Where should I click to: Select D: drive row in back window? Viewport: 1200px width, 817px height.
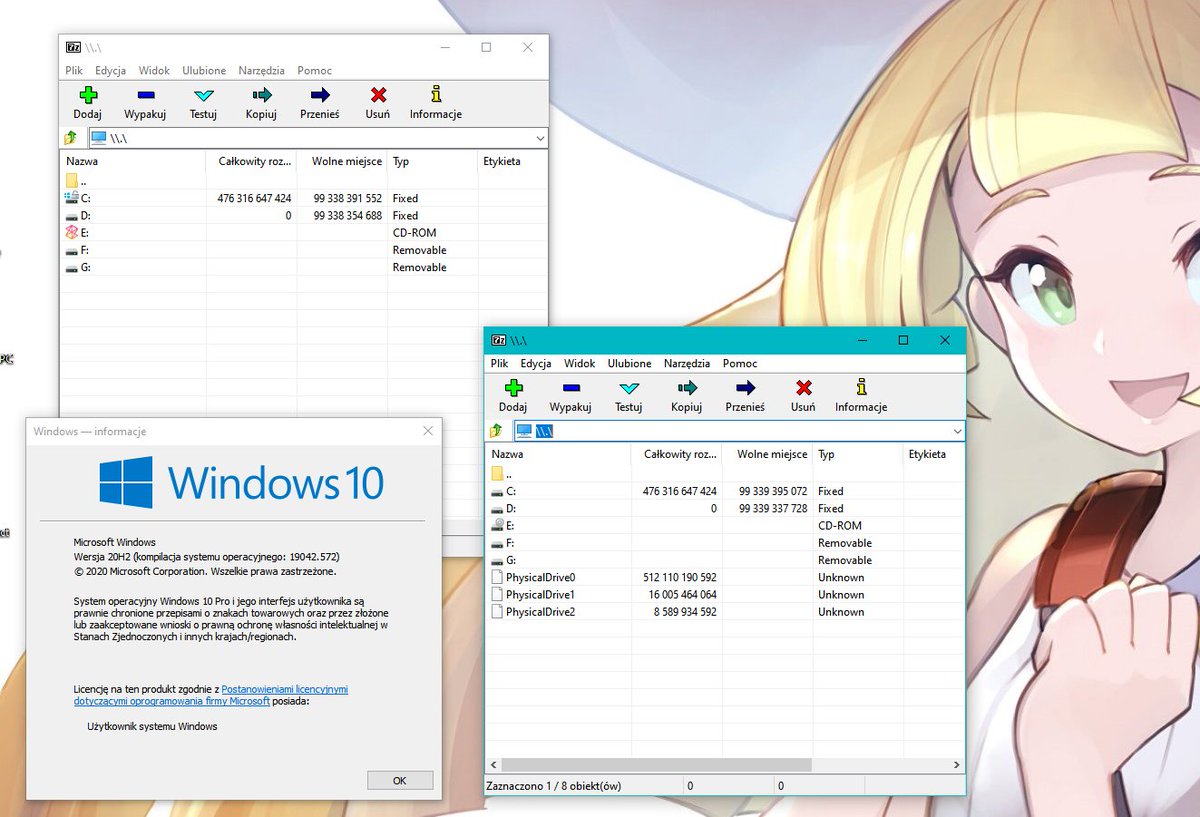[x=304, y=215]
